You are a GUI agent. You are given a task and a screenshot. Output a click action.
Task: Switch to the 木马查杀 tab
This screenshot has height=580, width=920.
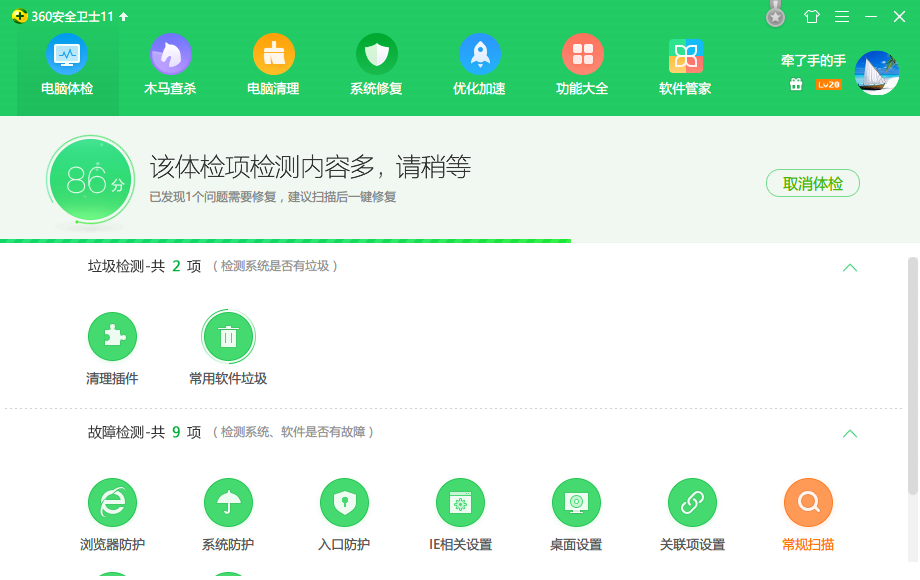(170, 66)
